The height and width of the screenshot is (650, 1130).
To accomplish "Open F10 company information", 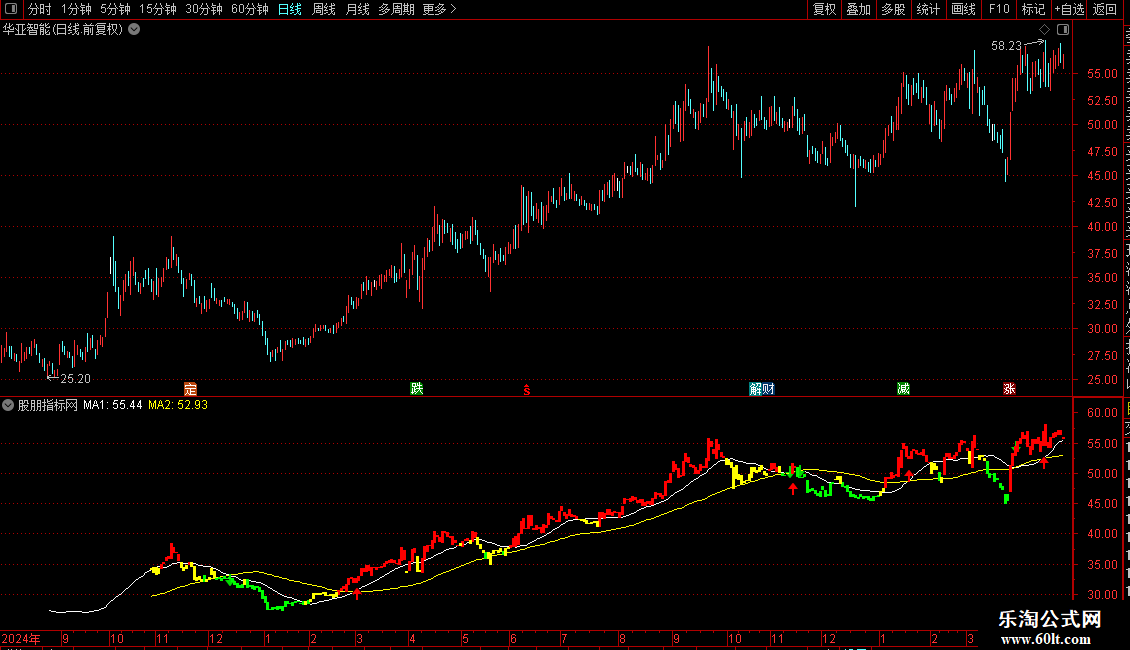I will pos(999,9).
